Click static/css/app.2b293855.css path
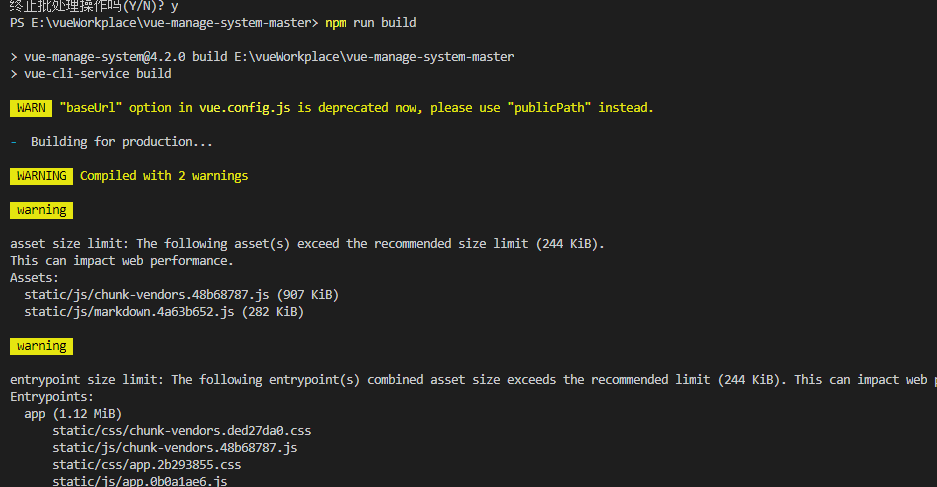Image resolution: width=937 pixels, height=487 pixels. tap(146, 465)
